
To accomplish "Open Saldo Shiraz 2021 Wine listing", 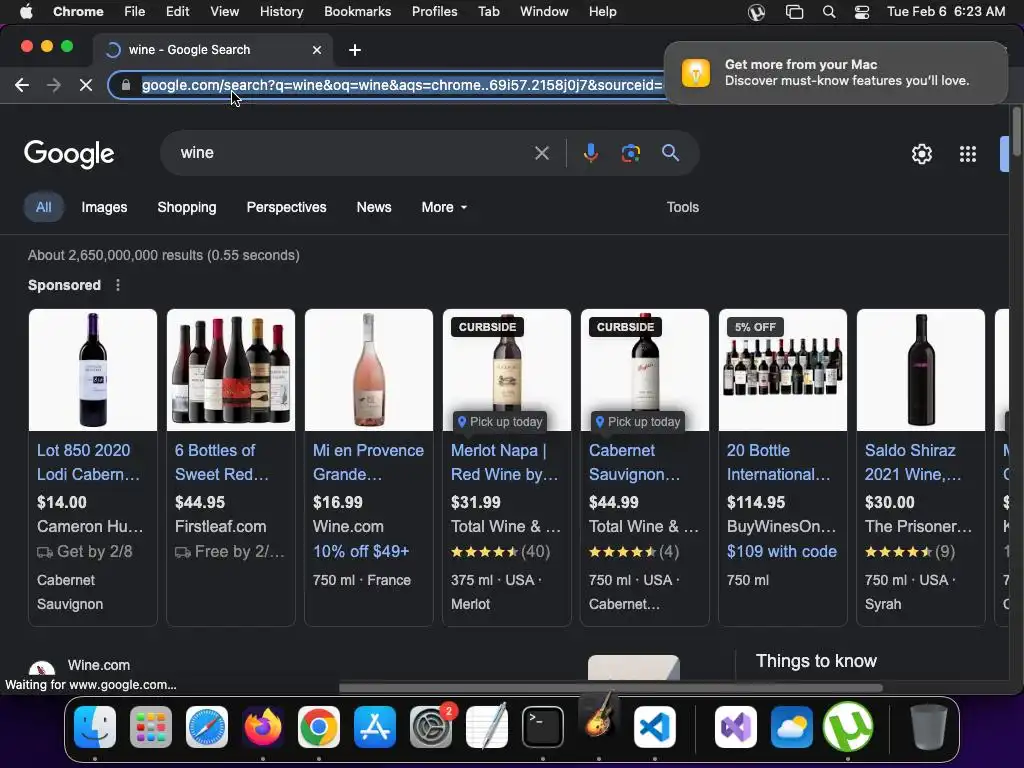I will (912, 462).
